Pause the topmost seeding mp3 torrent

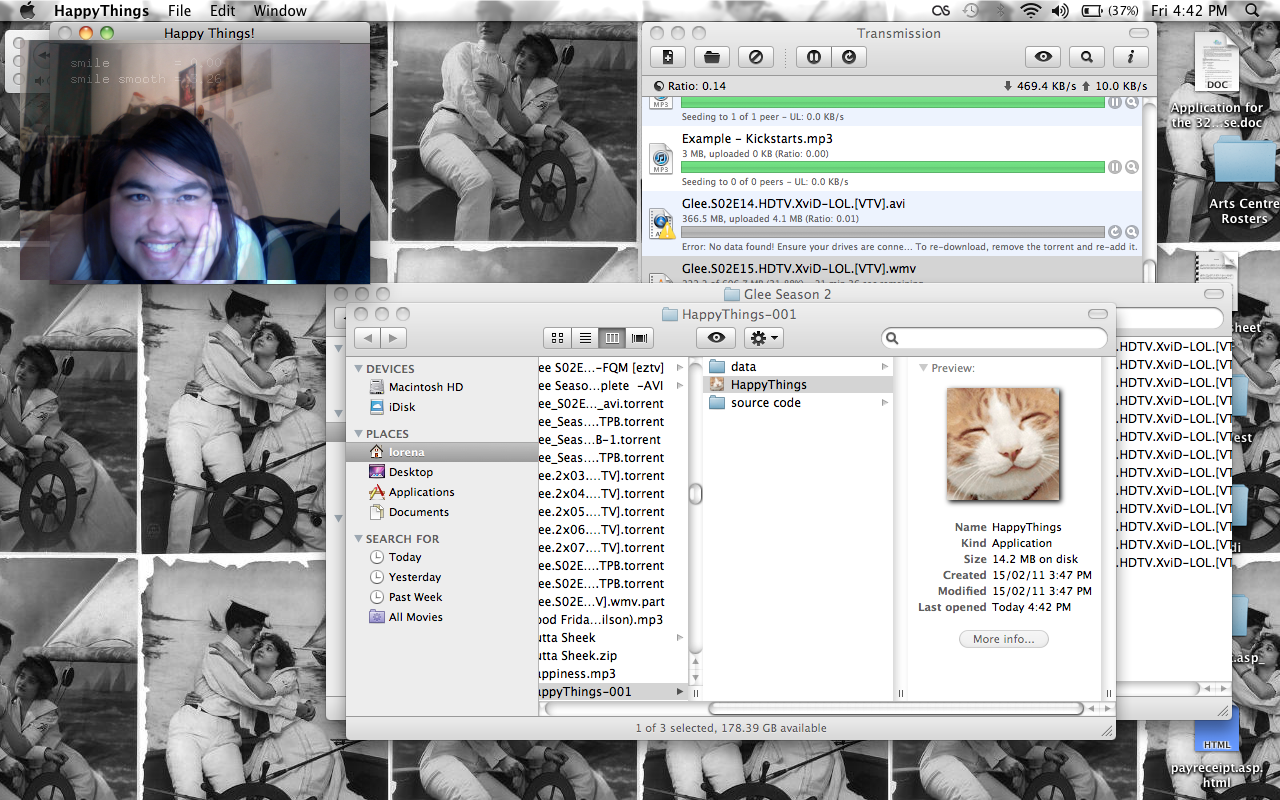click(1115, 102)
